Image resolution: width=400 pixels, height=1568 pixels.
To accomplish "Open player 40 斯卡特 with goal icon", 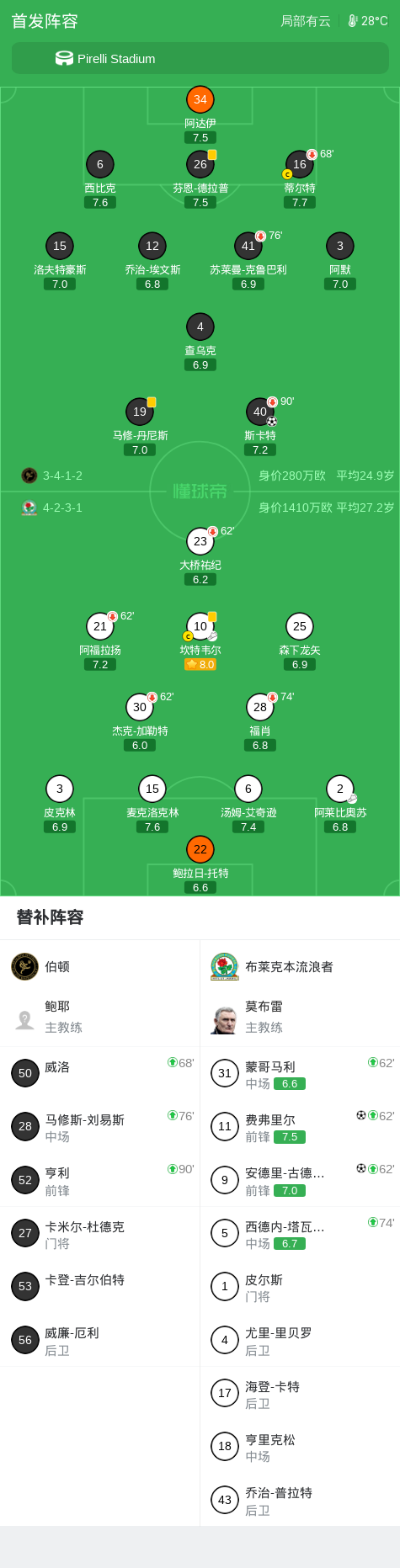I will (x=260, y=412).
